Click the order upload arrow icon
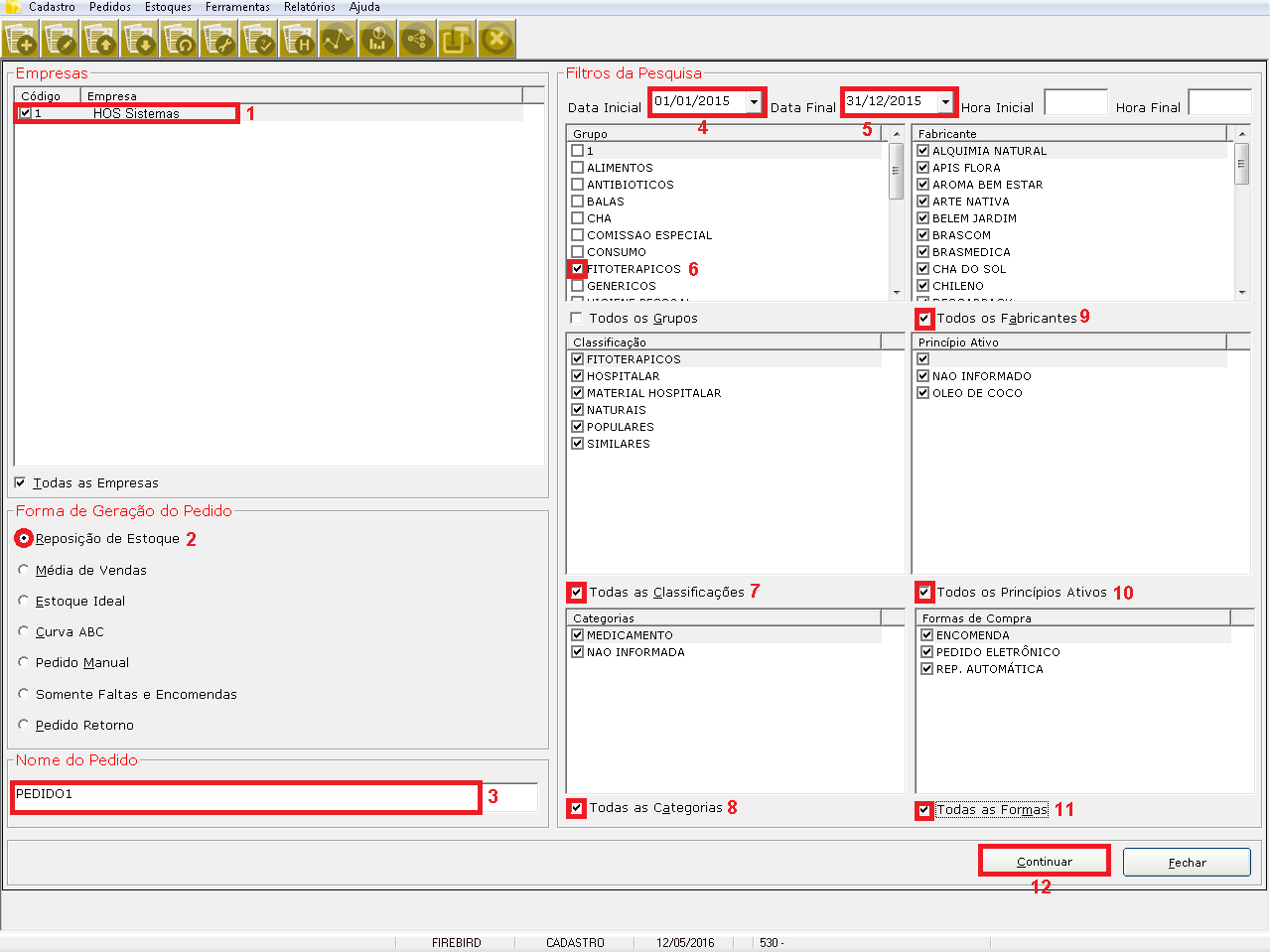 [x=100, y=41]
